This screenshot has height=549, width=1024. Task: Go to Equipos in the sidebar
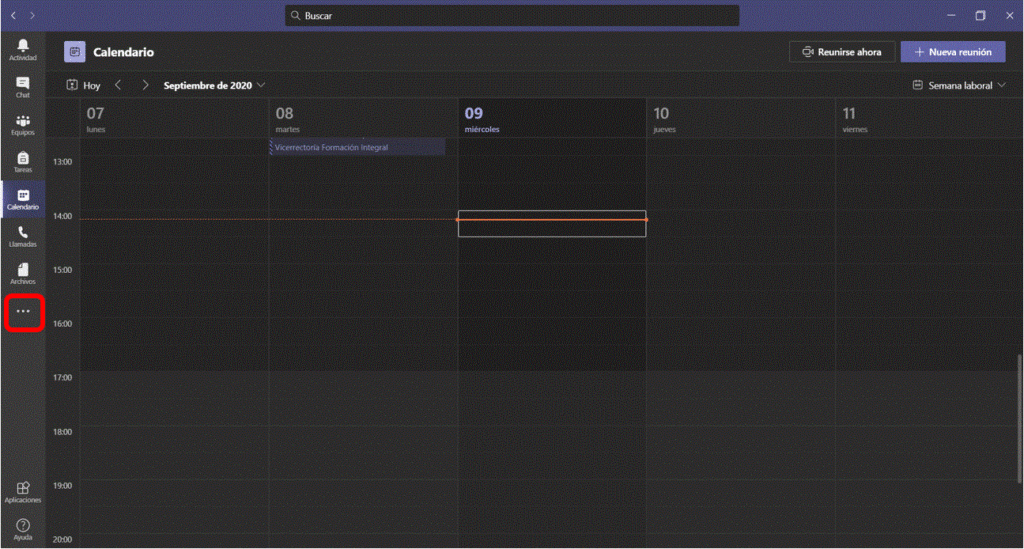(x=23, y=125)
